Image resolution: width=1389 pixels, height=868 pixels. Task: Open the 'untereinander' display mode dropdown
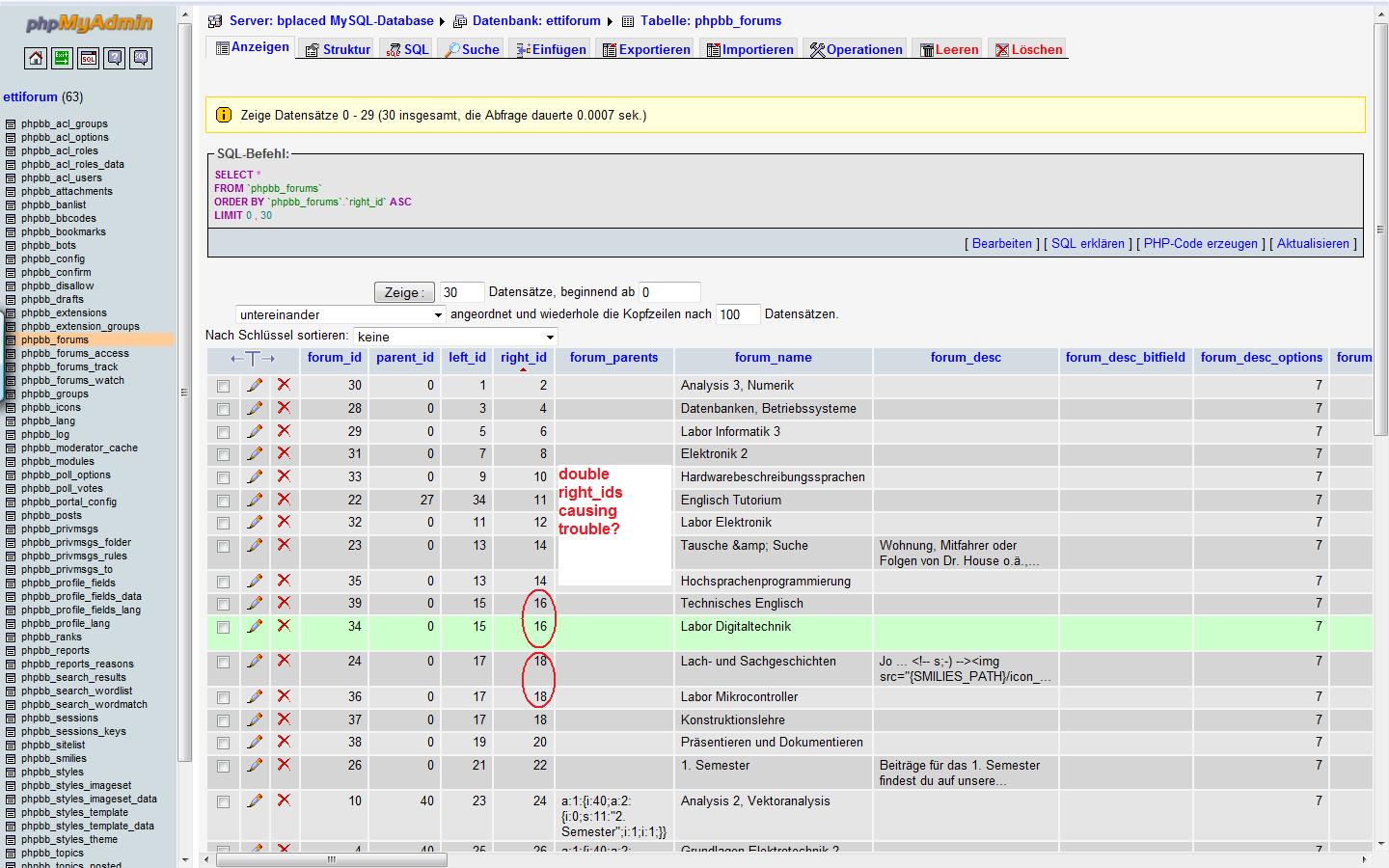tap(340, 314)
